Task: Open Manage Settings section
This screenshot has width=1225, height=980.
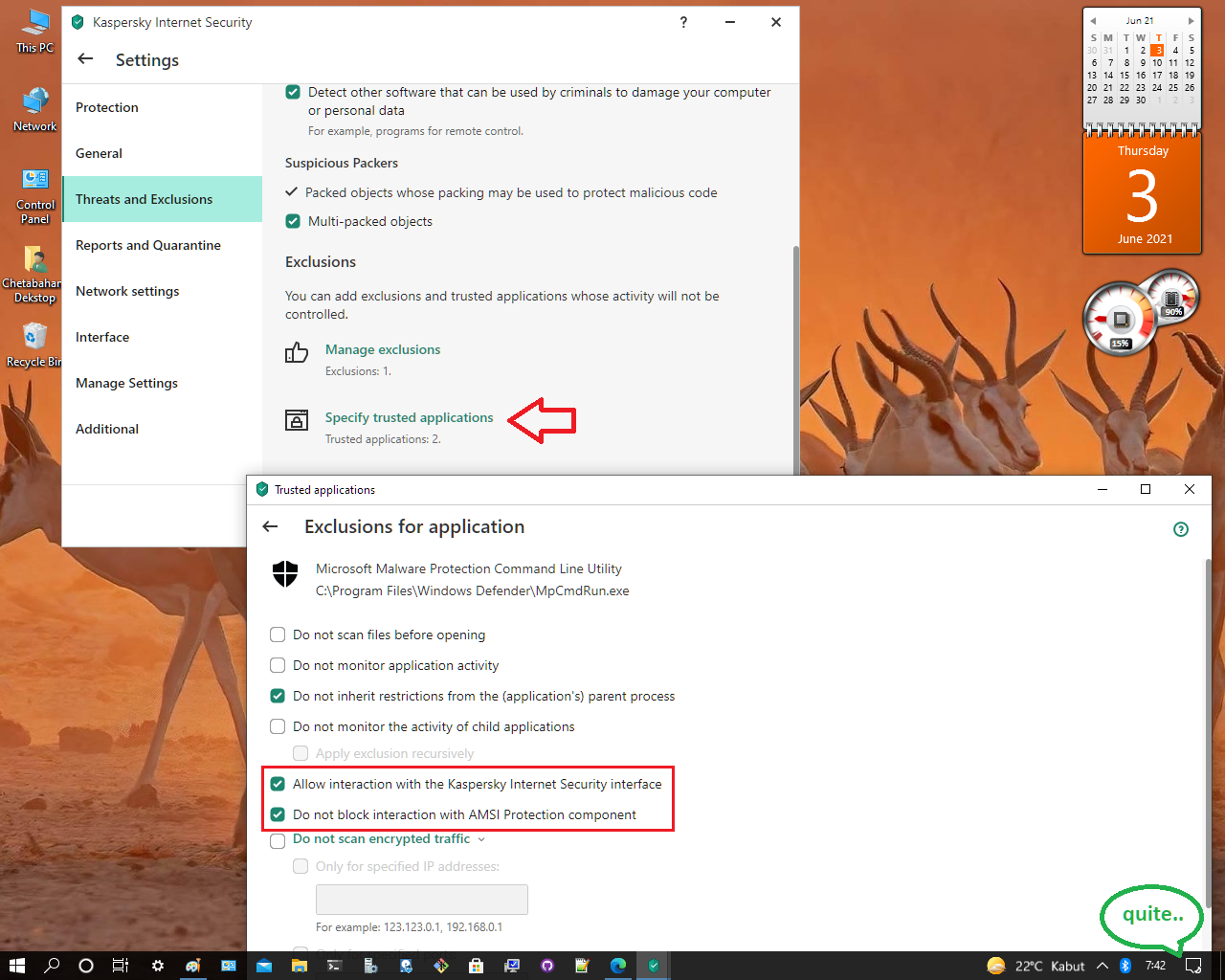Action: coord(162,383)
